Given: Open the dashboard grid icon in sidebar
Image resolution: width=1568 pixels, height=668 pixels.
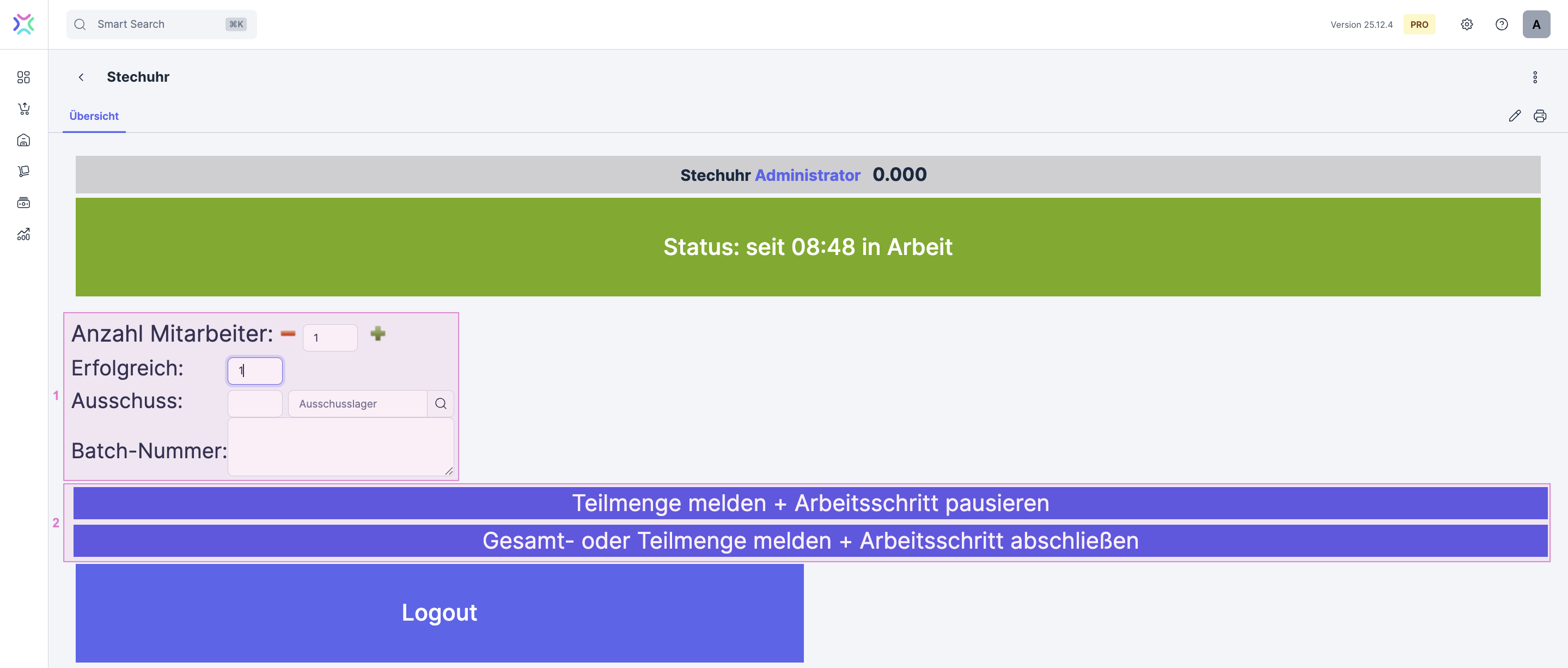Looking at the screenshot, I should [x=24, y=77].
